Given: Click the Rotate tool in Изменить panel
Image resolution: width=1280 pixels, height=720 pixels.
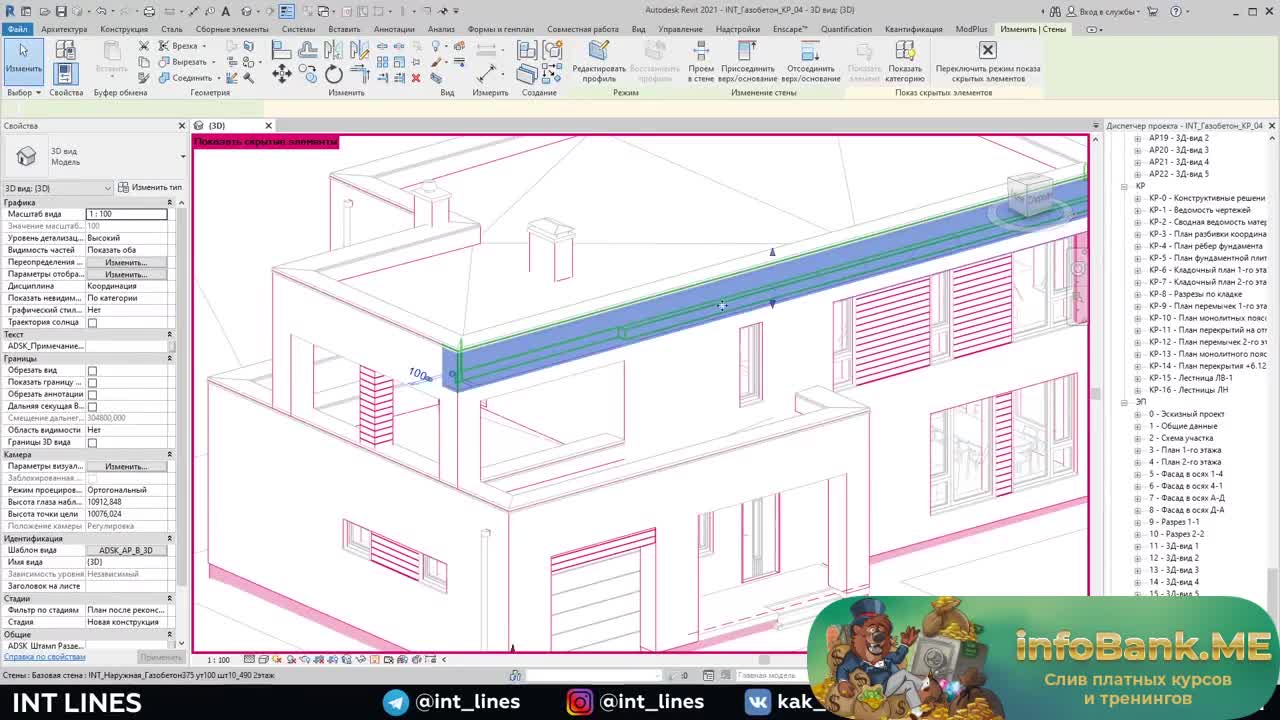Looking at the screenshot, I should (334, 75).
